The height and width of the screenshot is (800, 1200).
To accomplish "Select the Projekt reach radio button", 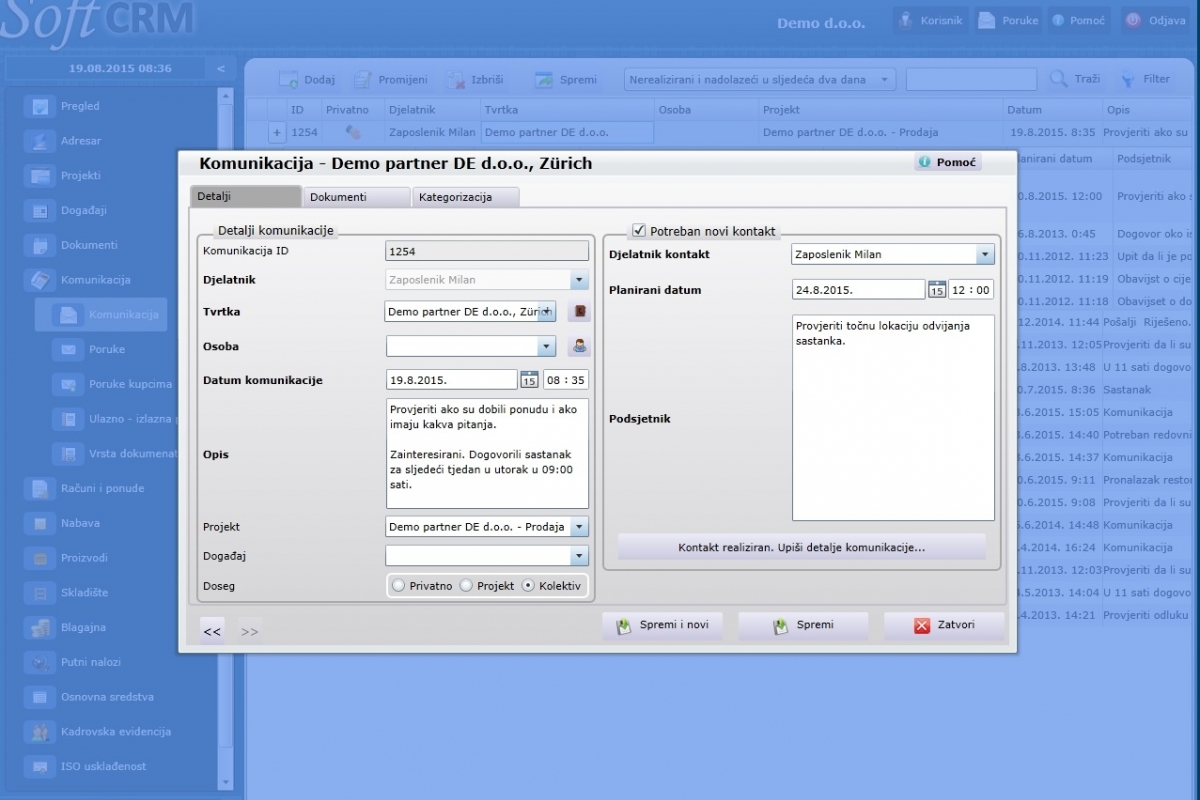I will coord(466,586).
